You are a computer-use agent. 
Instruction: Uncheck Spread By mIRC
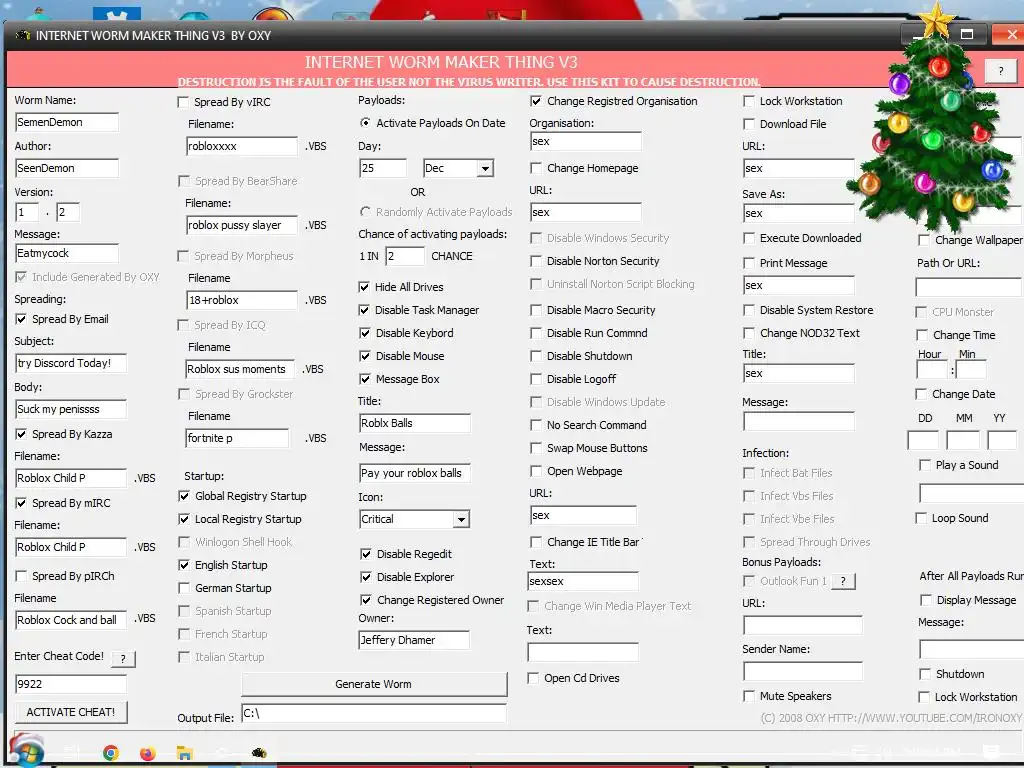[21, 503]
